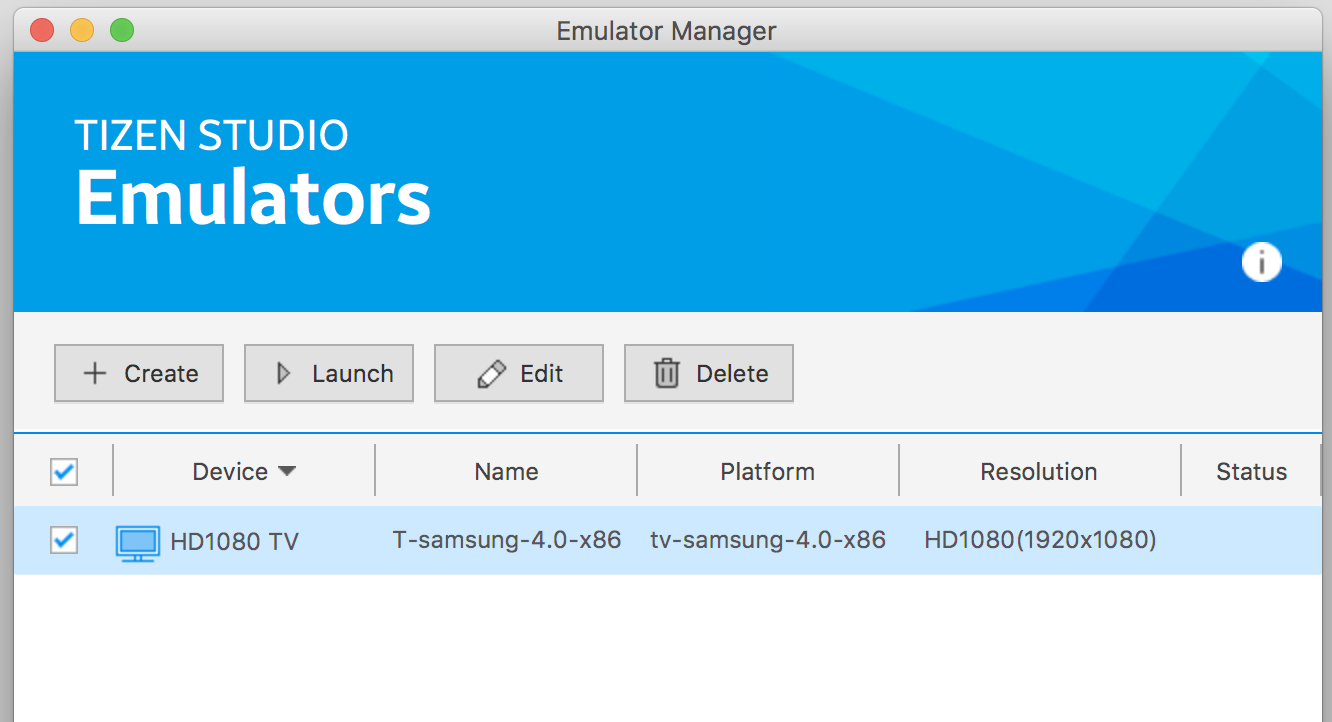Click the Device column sort arrow

287,472
